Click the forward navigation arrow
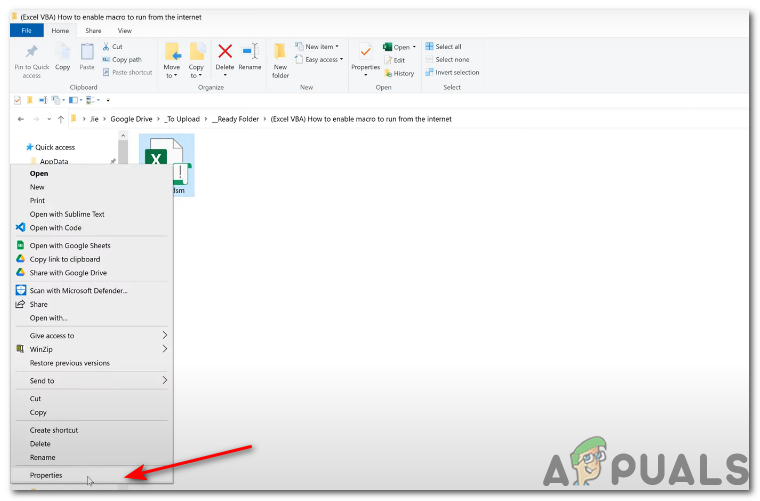 pyautogui.click(x=36, y=119)
